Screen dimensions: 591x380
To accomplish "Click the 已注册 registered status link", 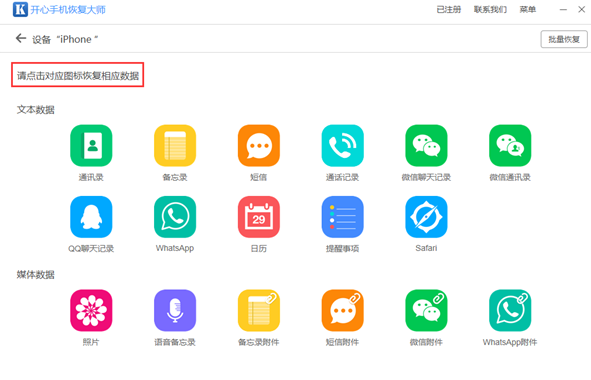I will click(x=449, y=9).
